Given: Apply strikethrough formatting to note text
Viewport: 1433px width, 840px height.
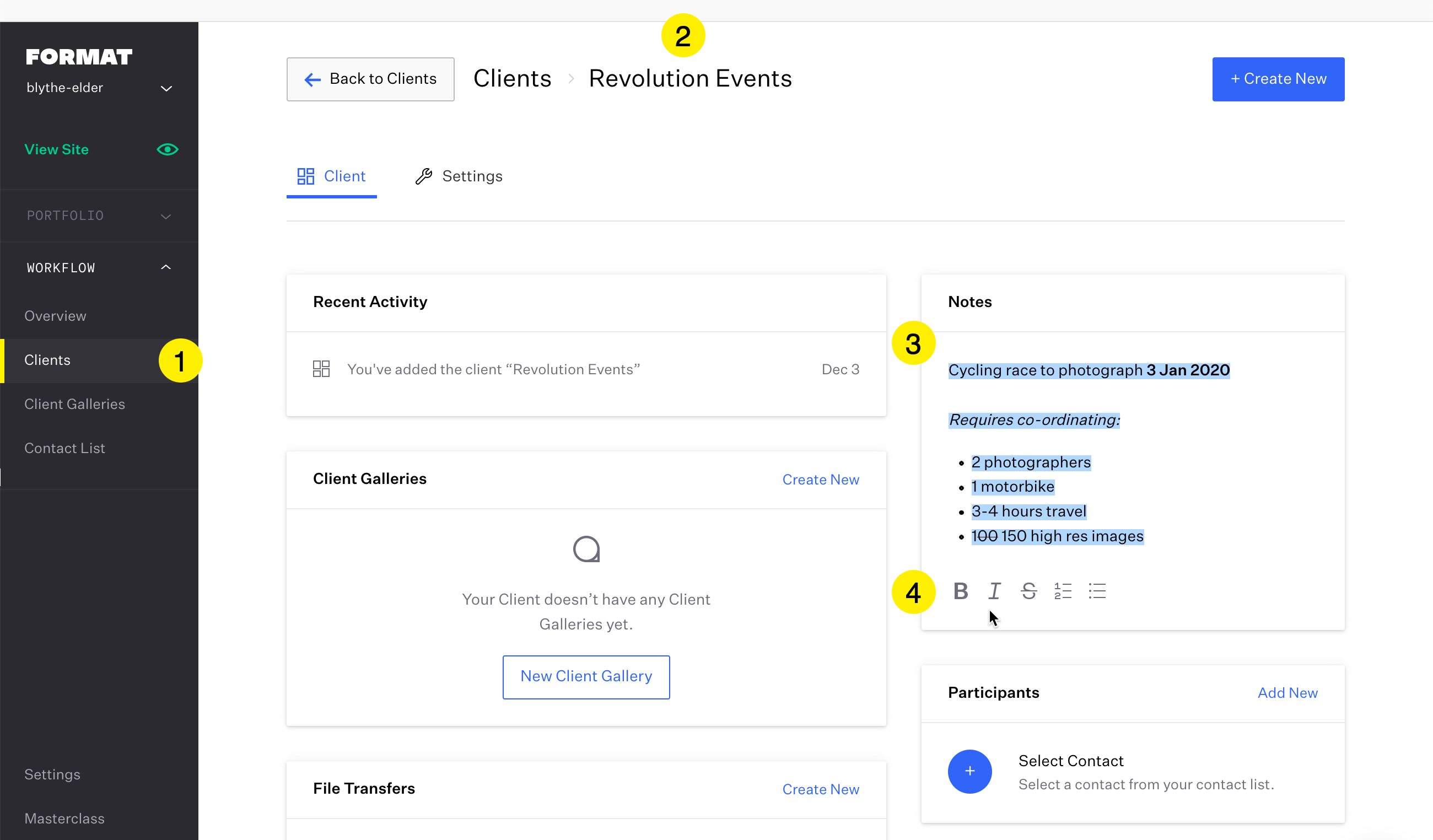Looking at the screenshot, I should 1028,591.
